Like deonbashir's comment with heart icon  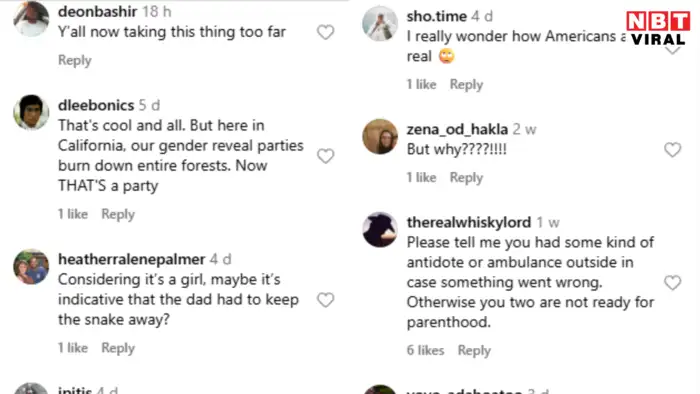[x=325, y=32]
